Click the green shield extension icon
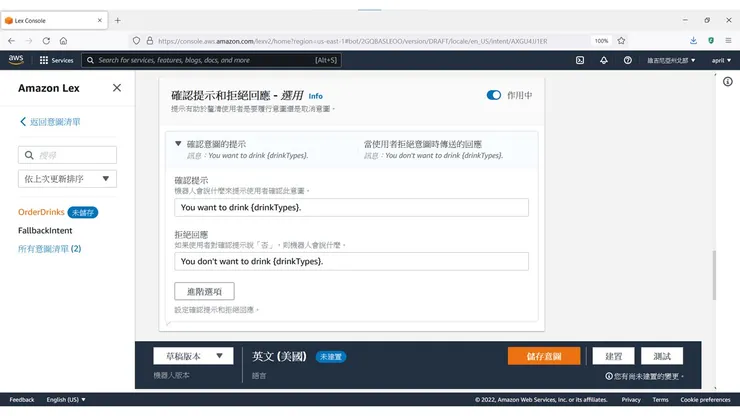Viewport: 740px width, 416px height. 711,41
